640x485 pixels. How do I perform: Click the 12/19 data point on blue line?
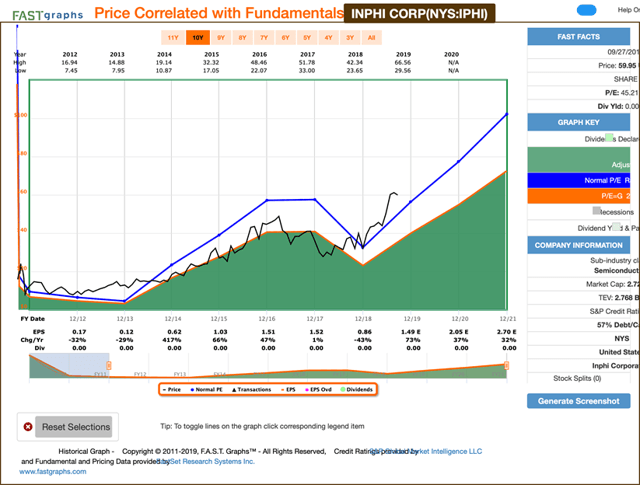point(411,202)
